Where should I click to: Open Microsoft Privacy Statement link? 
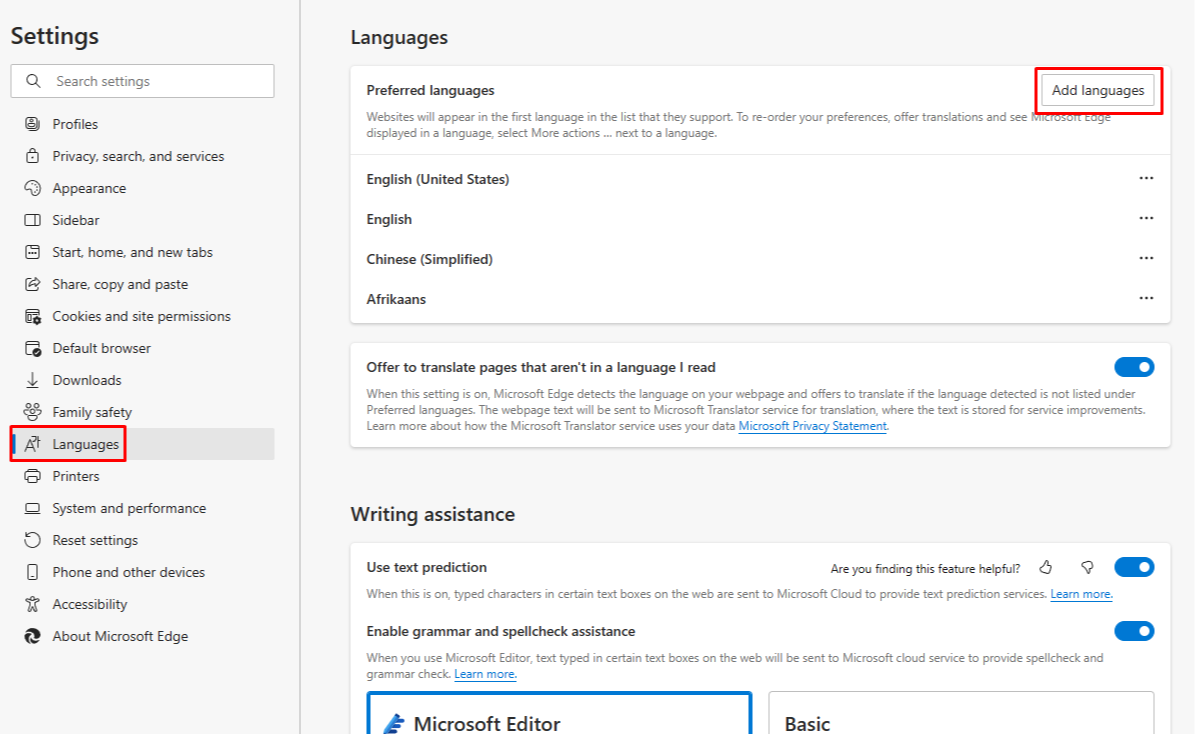click(812, 426)
